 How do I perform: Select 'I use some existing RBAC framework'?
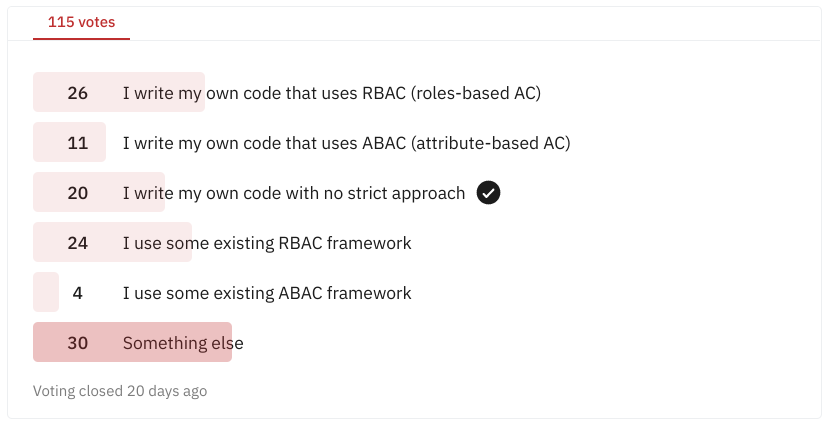(267, 243)
